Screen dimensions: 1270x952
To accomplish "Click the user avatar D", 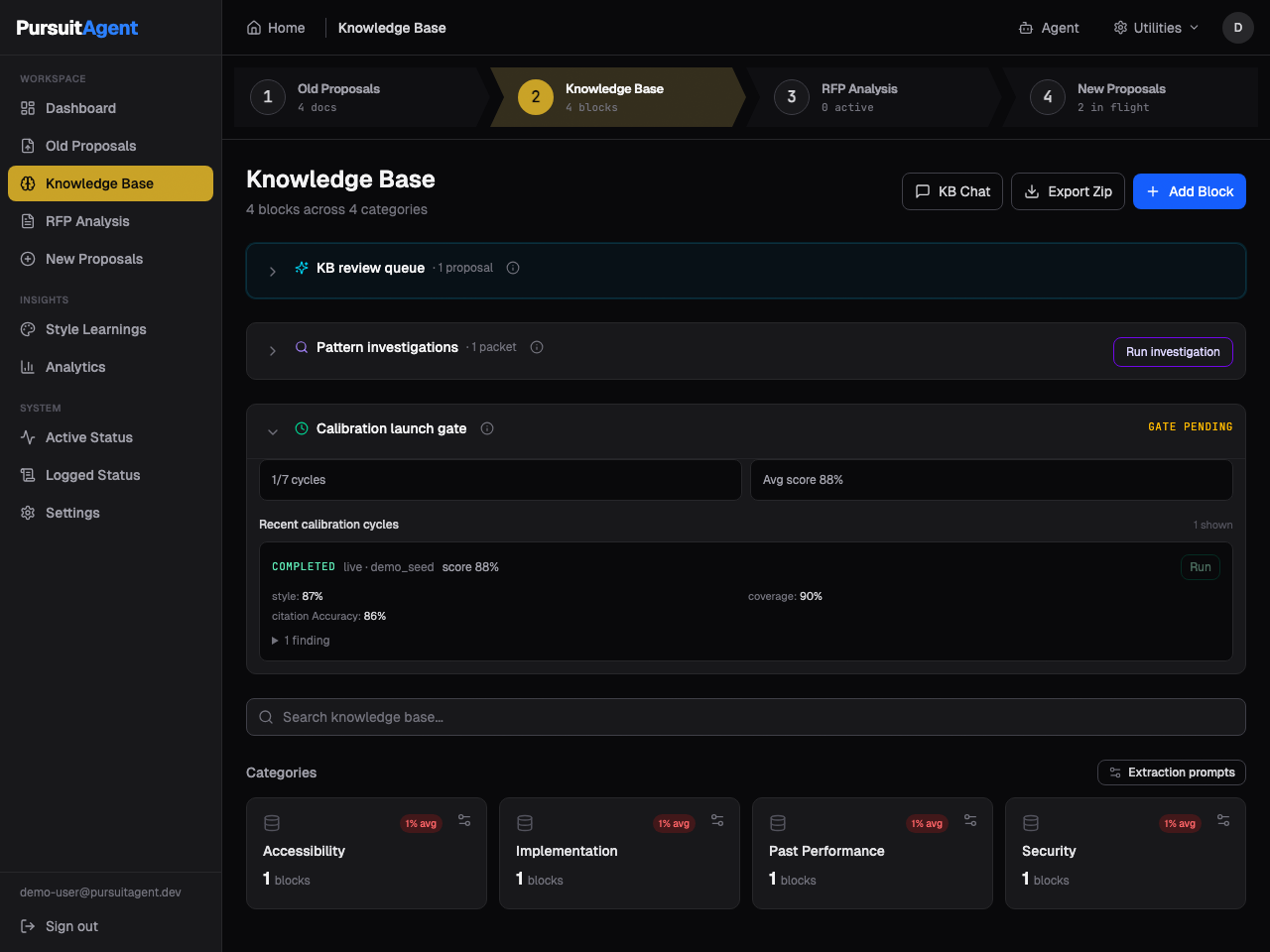I will (1238, 28).
